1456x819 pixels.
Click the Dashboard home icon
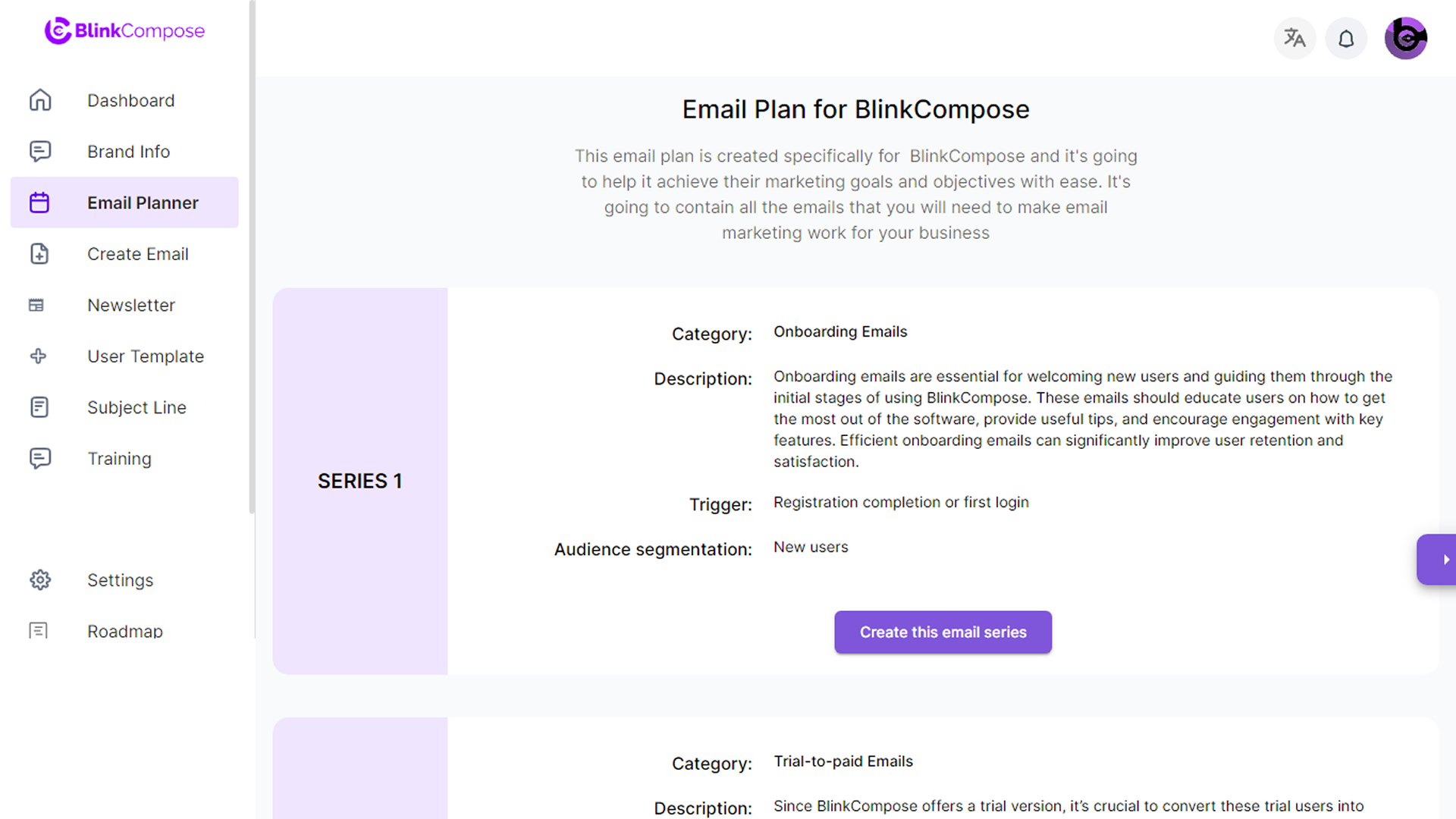(x=40, y=100)
